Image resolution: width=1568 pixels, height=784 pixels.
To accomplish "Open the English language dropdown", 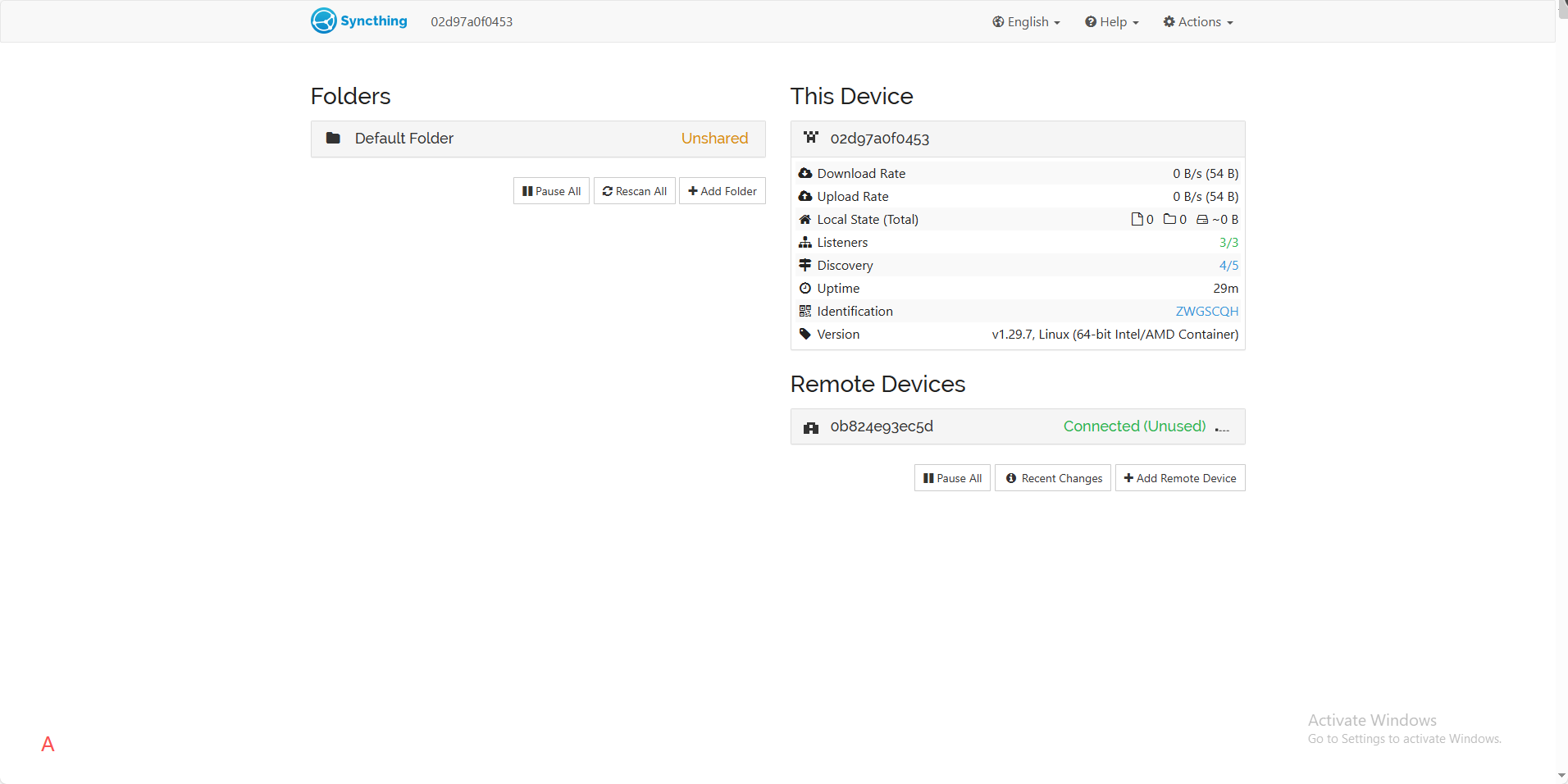I will 1026,22.
